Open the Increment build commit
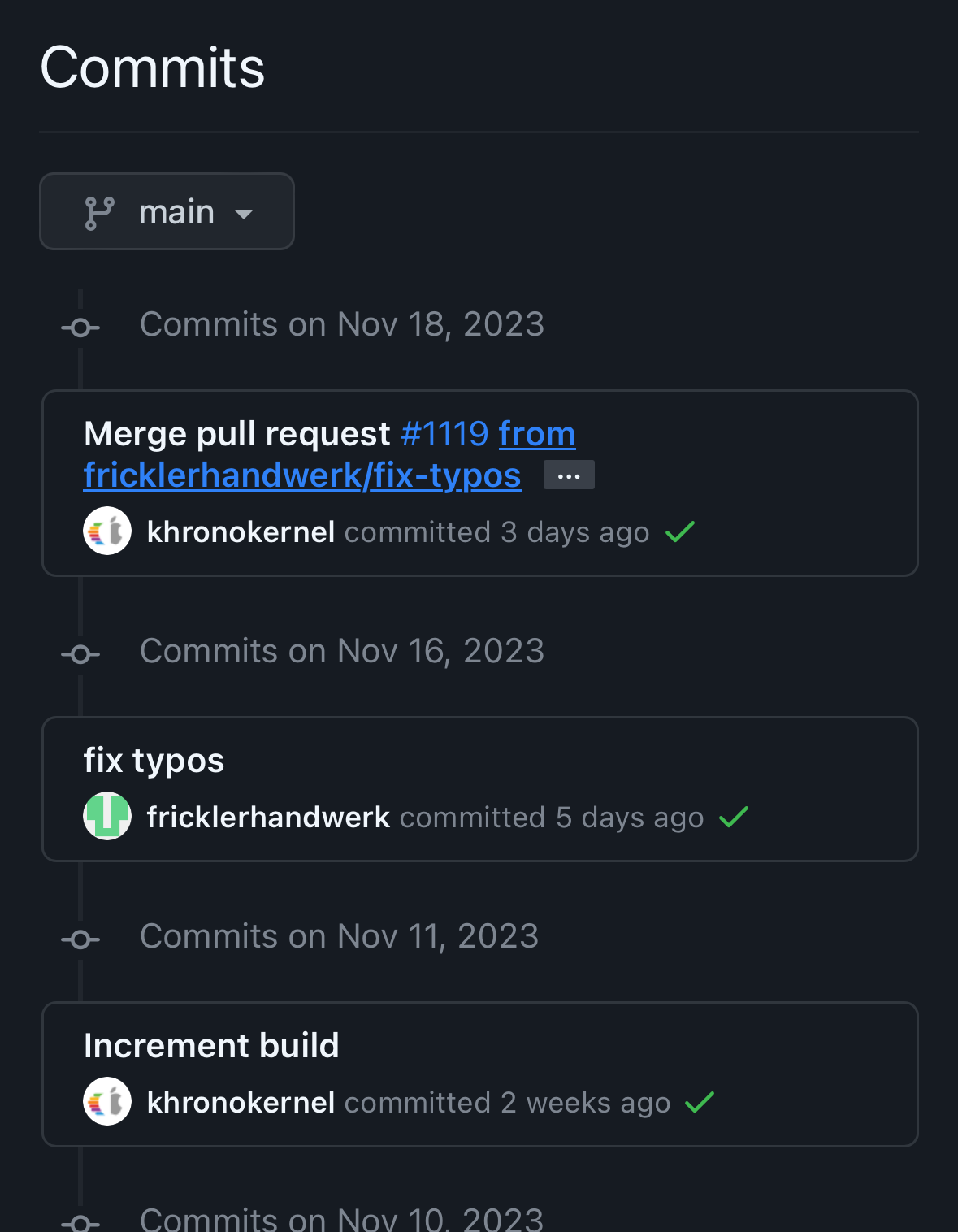This screenshot has width=958, height=1232. coord(211,1046)
